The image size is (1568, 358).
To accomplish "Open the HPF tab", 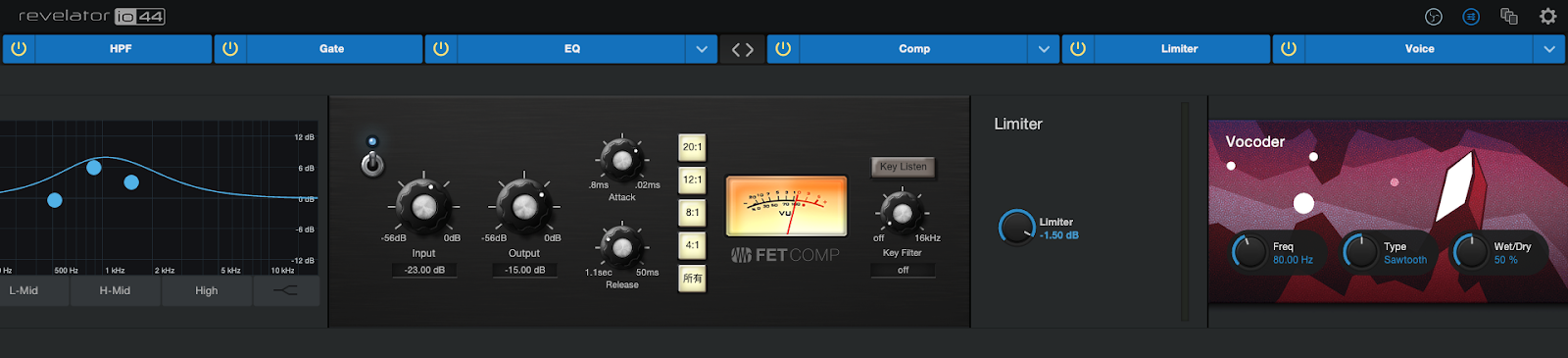I will pos(122,49).
